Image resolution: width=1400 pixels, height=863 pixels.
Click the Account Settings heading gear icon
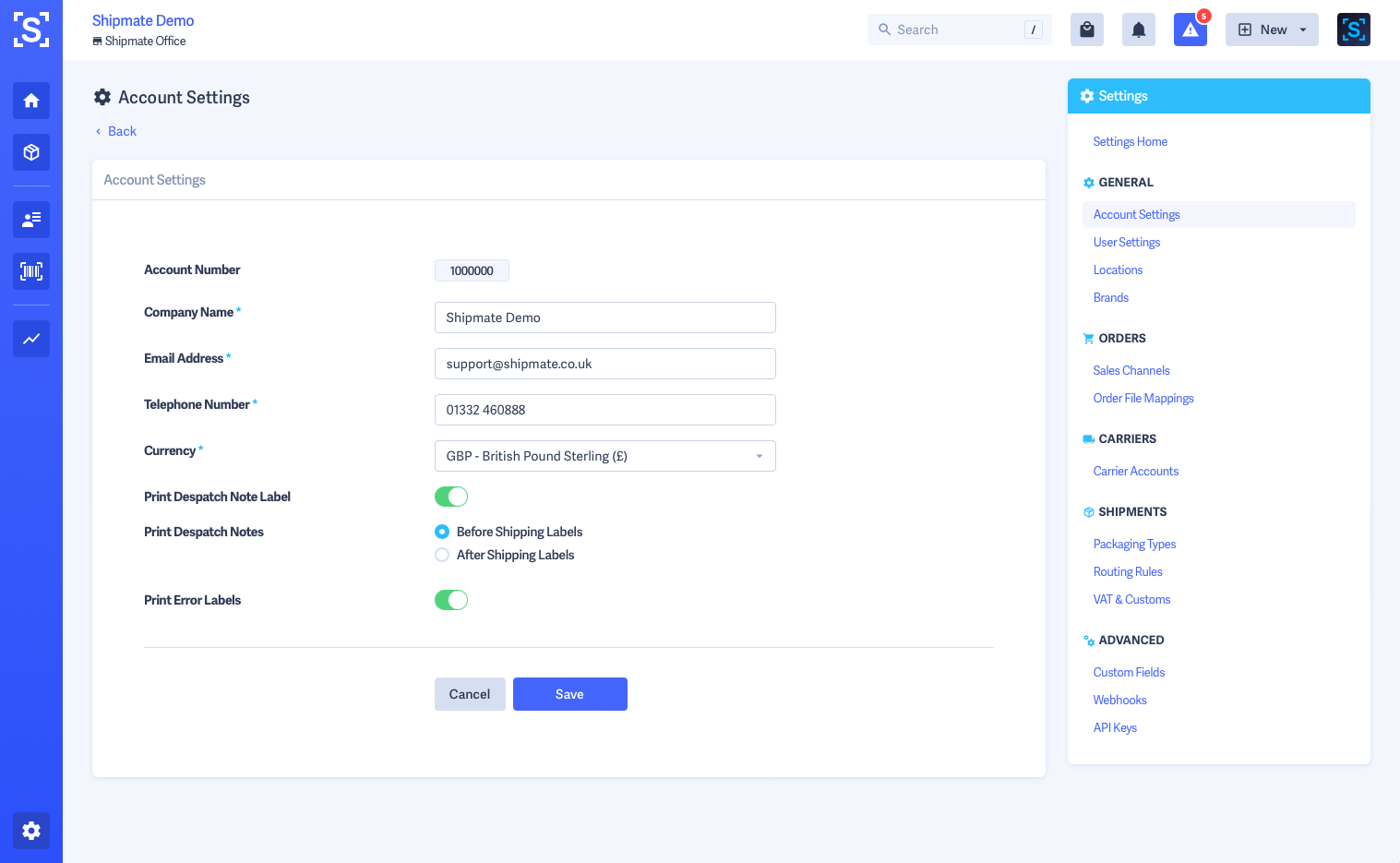102,97
